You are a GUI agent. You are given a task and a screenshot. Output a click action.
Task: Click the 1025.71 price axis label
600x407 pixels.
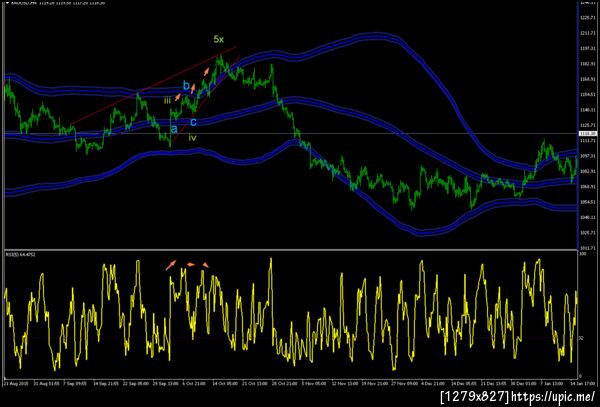click(588, 233)
